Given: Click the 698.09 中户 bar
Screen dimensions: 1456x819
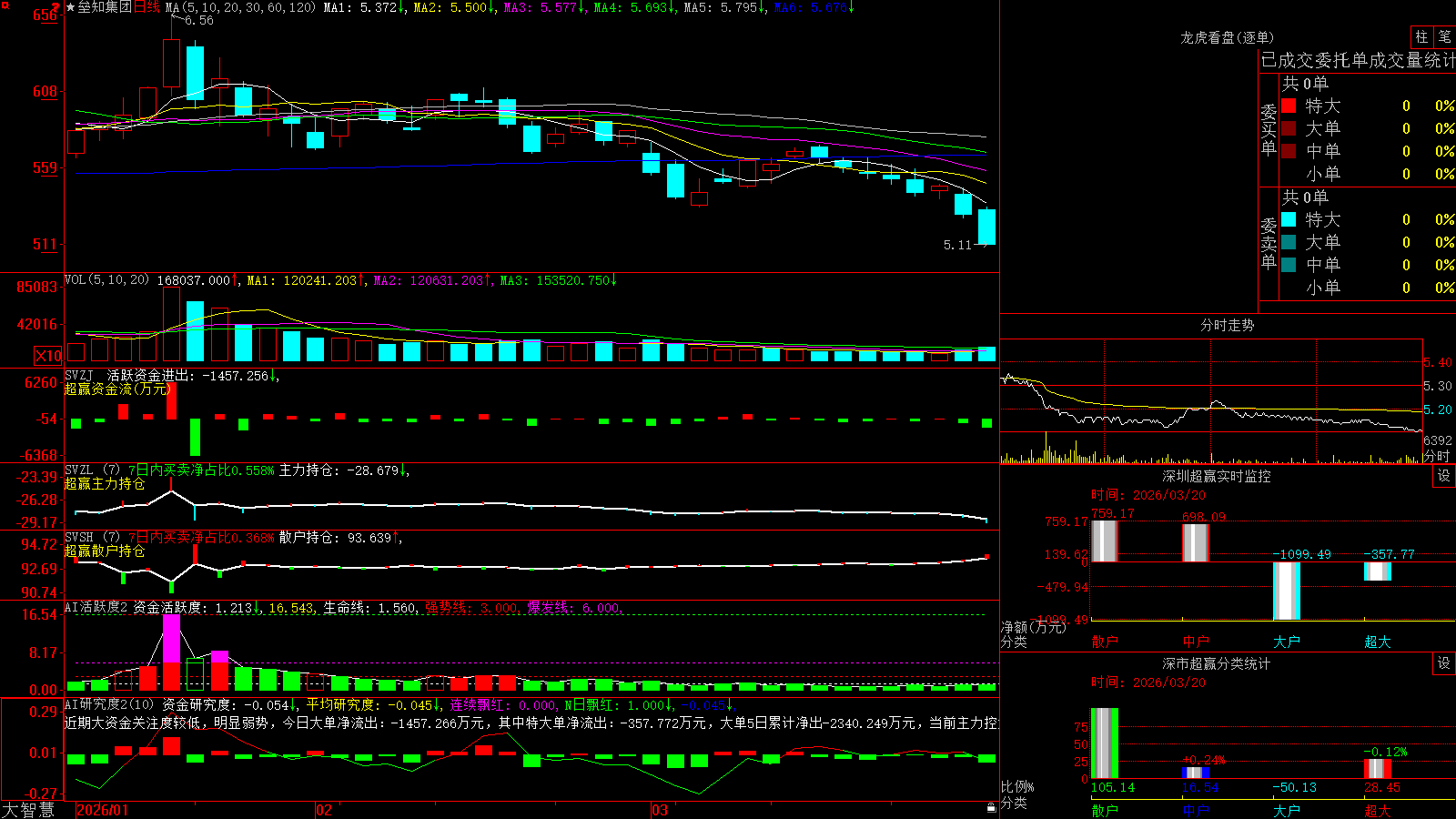Looking at the screenshot, I should pos(1196,543).
